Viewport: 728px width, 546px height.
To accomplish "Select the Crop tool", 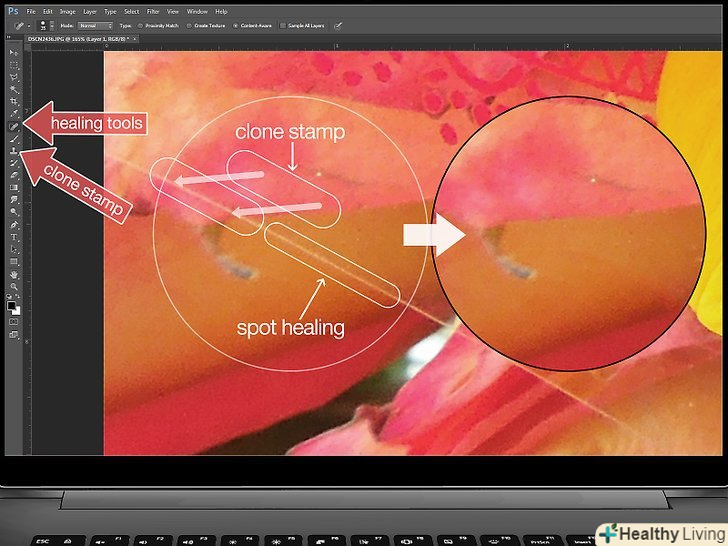I will click(13, 101).
